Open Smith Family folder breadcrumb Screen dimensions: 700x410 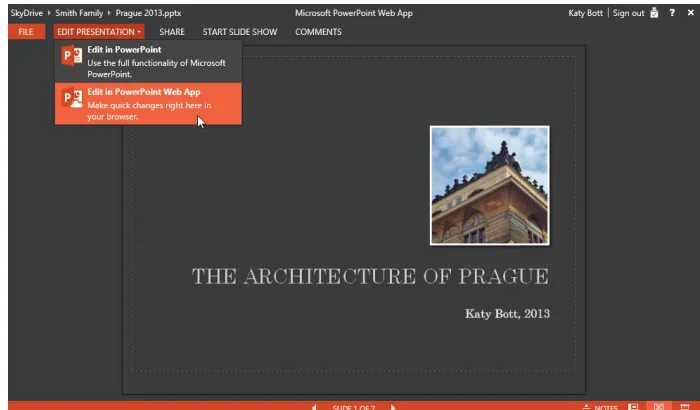pos(79,13)
